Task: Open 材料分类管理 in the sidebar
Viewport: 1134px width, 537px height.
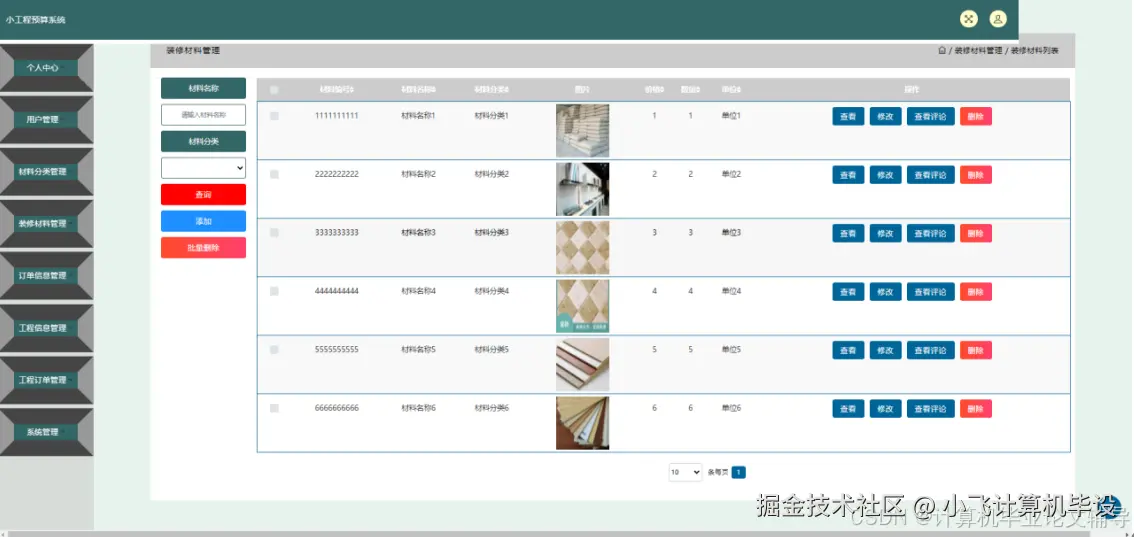Action: pyautogui.click(x=46, y=172)
